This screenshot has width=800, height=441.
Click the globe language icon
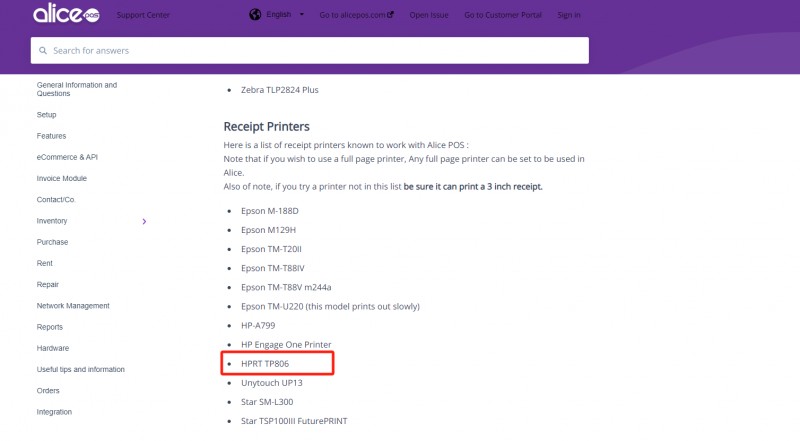pos(255,15)
